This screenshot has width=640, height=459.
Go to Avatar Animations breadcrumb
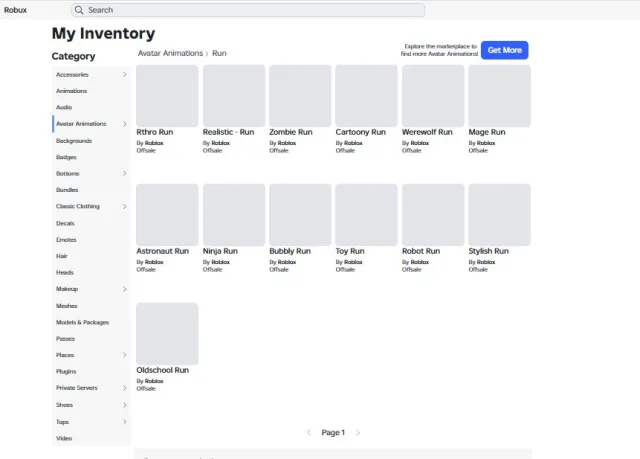170,53
